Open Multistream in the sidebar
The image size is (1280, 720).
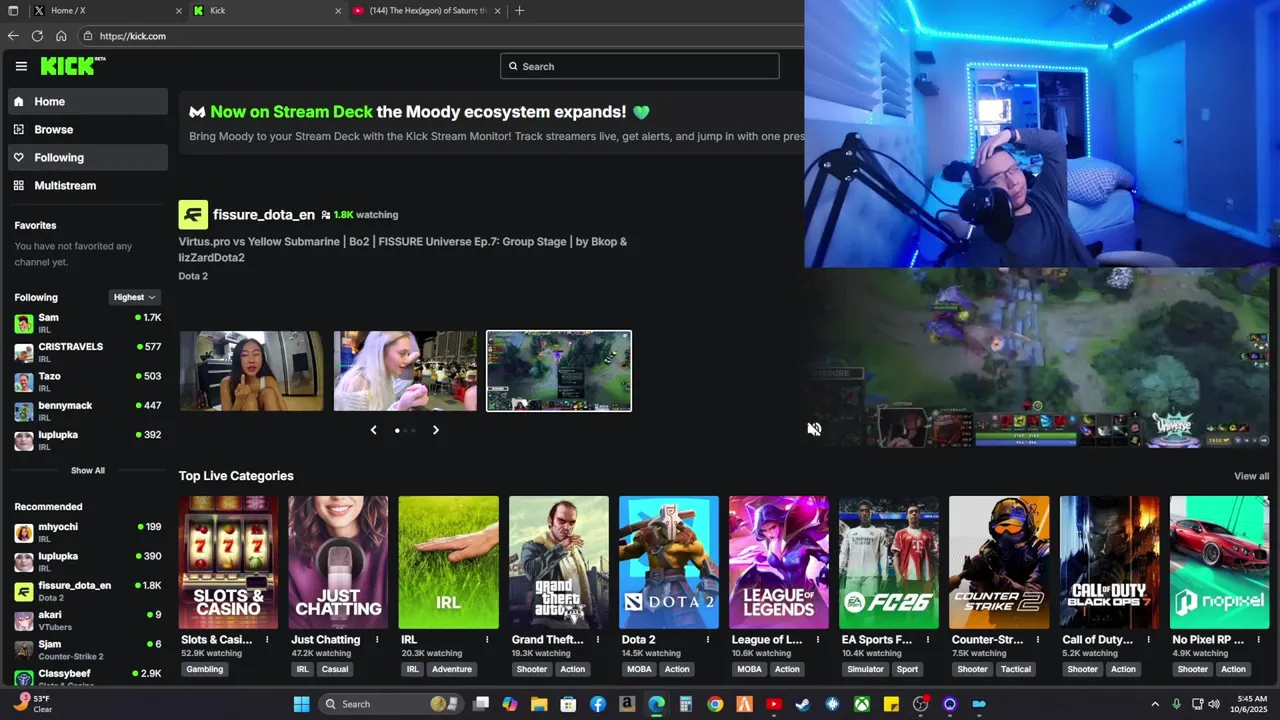click(88, 185)
